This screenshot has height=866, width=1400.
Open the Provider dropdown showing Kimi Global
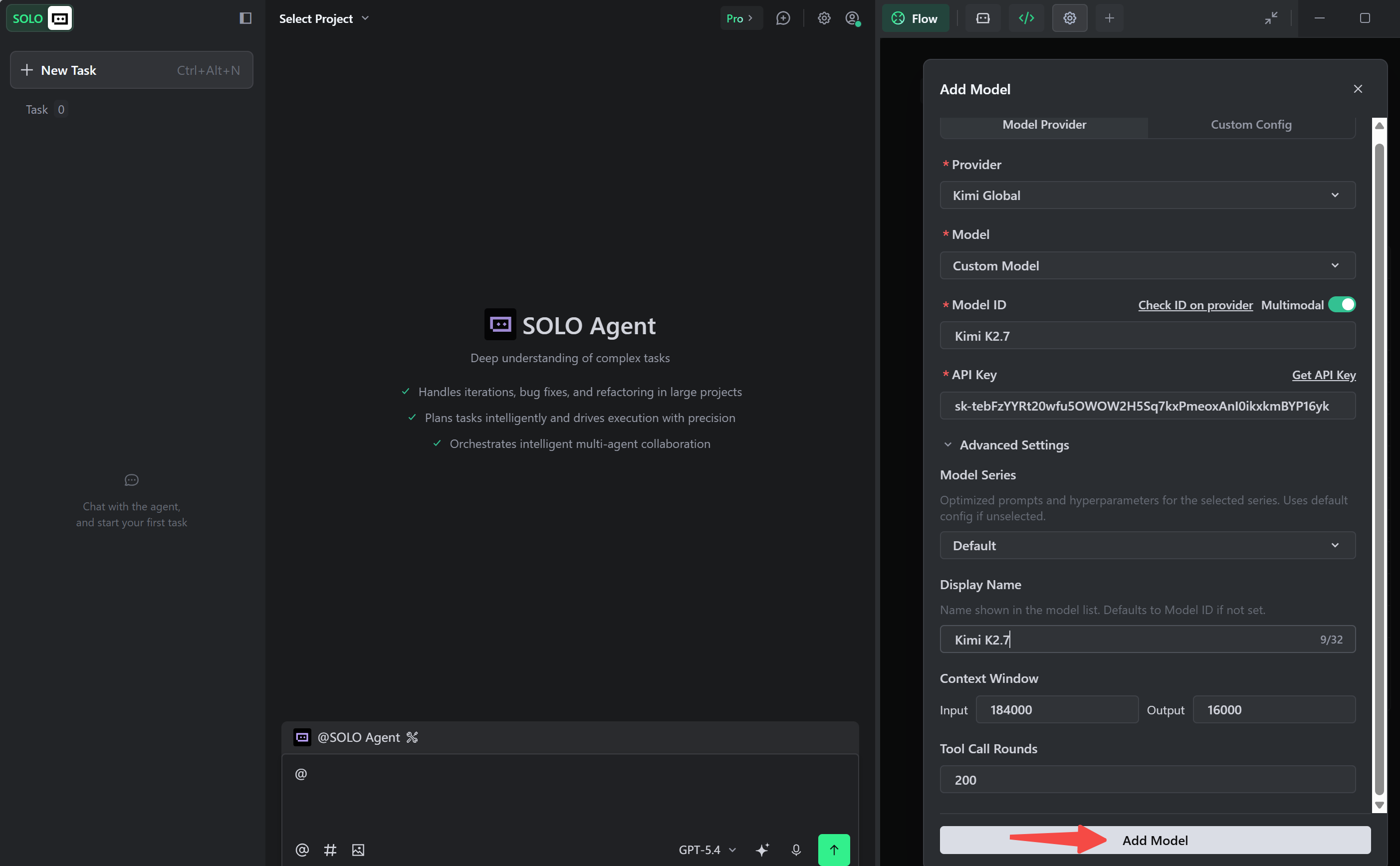pos(1148,196)
